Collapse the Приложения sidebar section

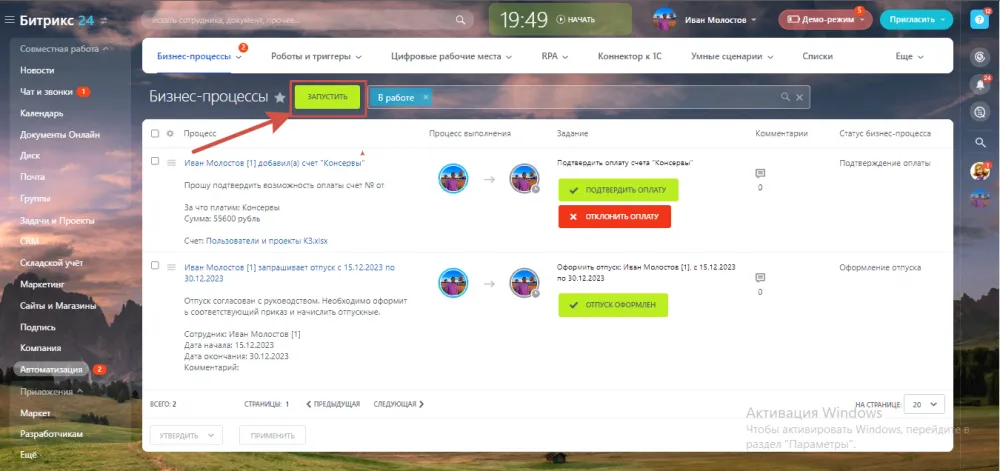click(x=79, y=391)
